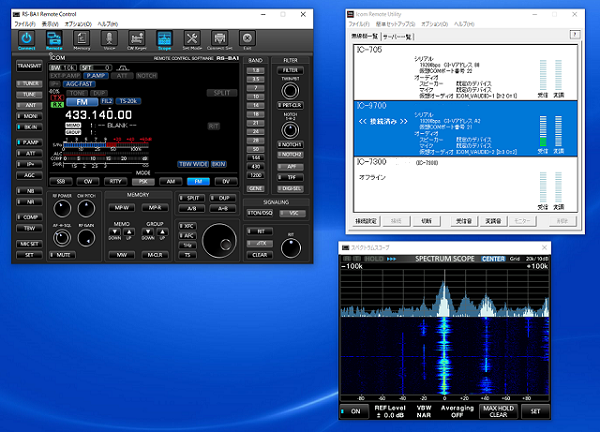This screenshot has height=432, width=600.
Task: Open 表示(V) menu in RS-BA1 window
Action: 50,24
